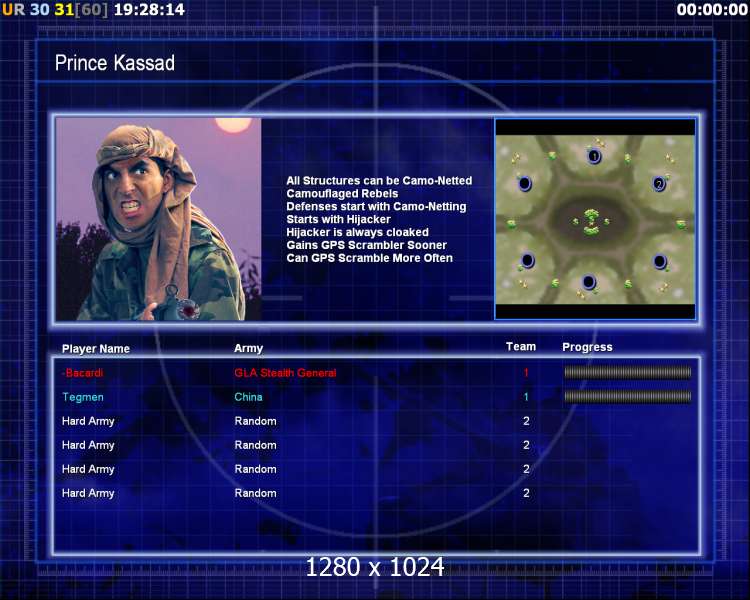
Task: Click Bacardi's loading progress bar
Action: tap(628, 372)
